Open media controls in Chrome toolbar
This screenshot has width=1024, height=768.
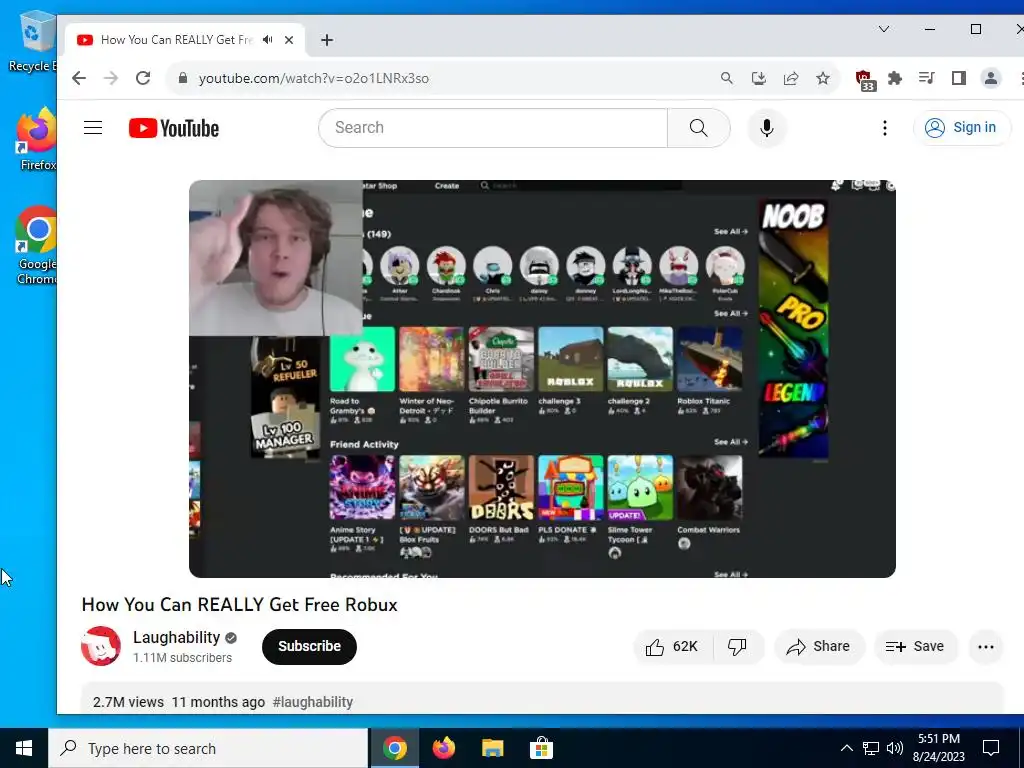click(x=927, y=78)
